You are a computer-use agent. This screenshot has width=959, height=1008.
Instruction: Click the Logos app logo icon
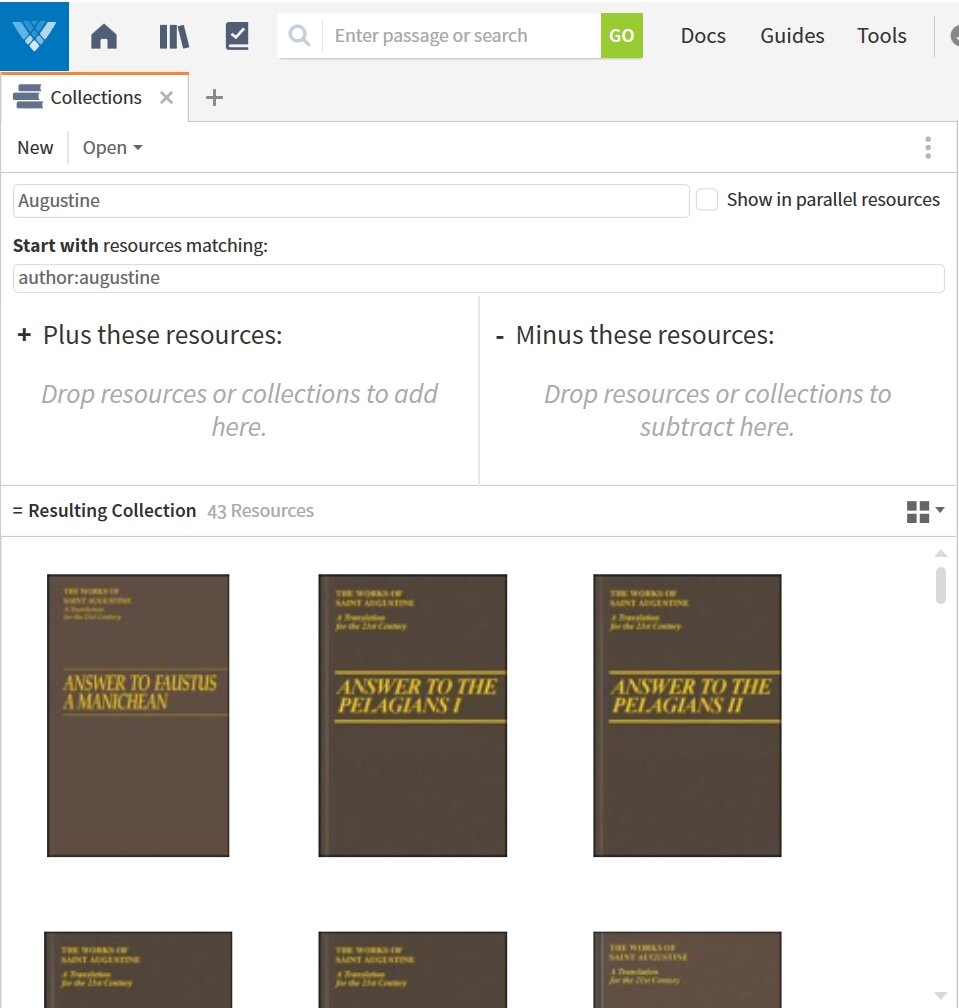[x=35, y=36]
